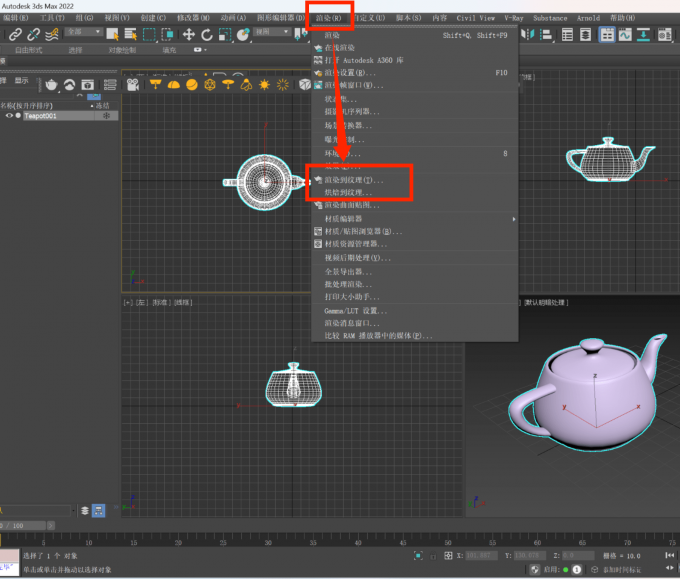
Task: Click frame 50 on the timeline
Action: pos(448,543)
